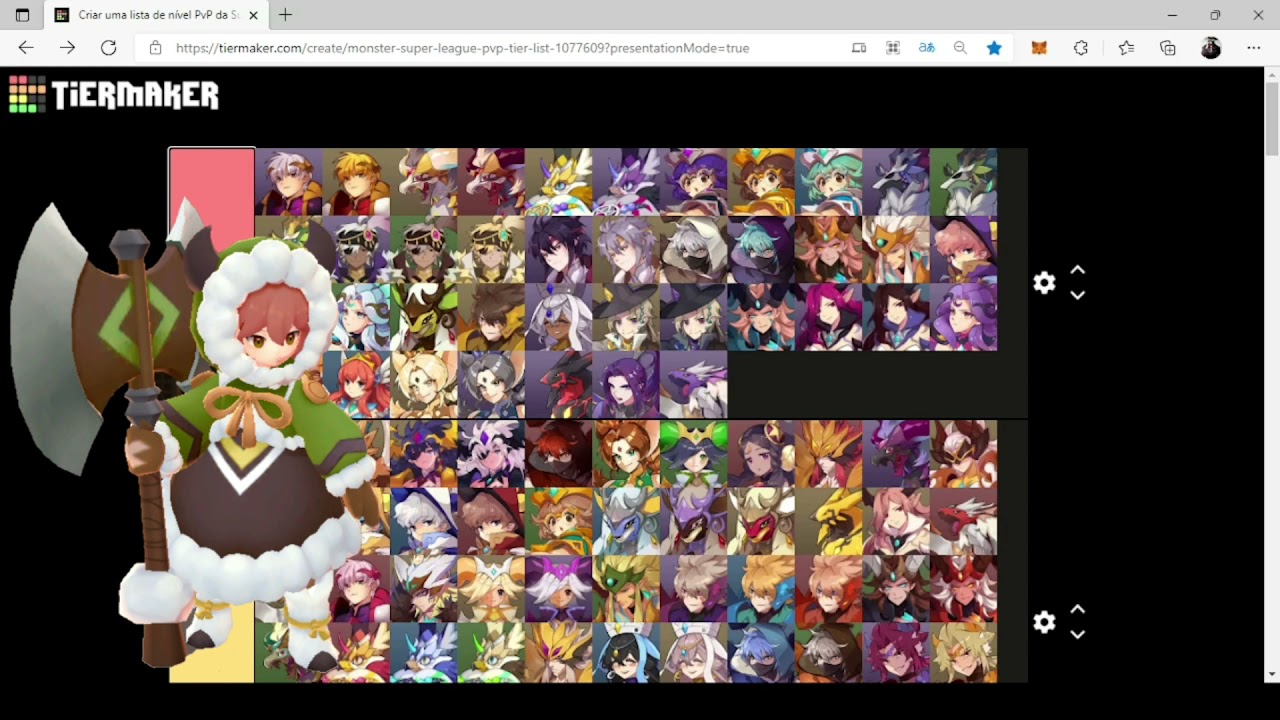The width and height of the screenshot is (1280, 720).
Task: View site information lock icon
Action: point(155,47)
